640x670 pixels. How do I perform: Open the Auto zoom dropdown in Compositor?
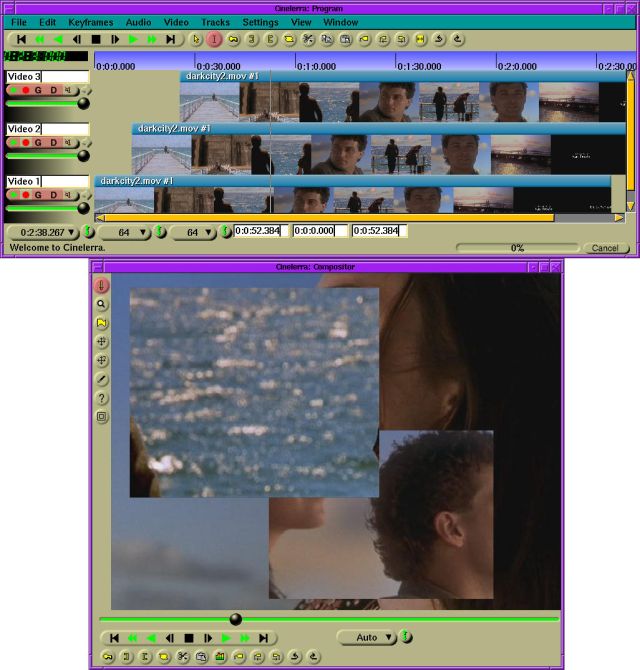pyautogui.click(x=368, y=637)
